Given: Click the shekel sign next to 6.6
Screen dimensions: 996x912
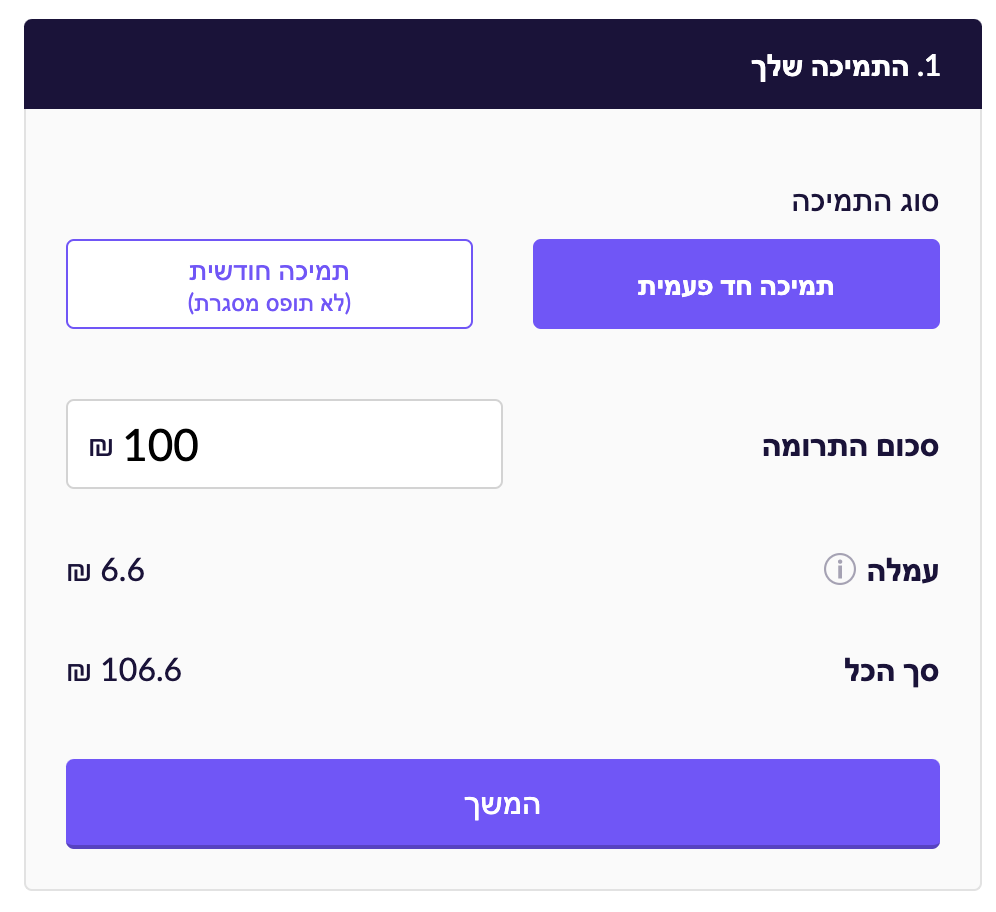Looking at the screenshot, I should (x=78, y=572).
